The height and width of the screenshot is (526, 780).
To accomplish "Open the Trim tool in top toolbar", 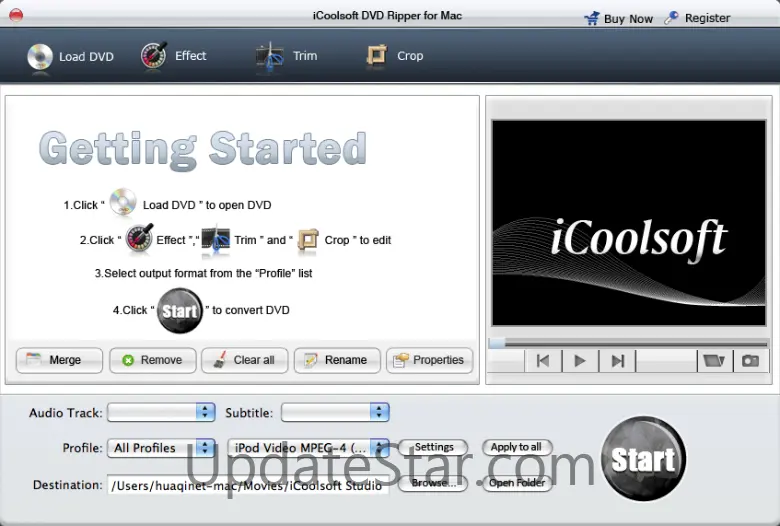I will coord(286,56).
